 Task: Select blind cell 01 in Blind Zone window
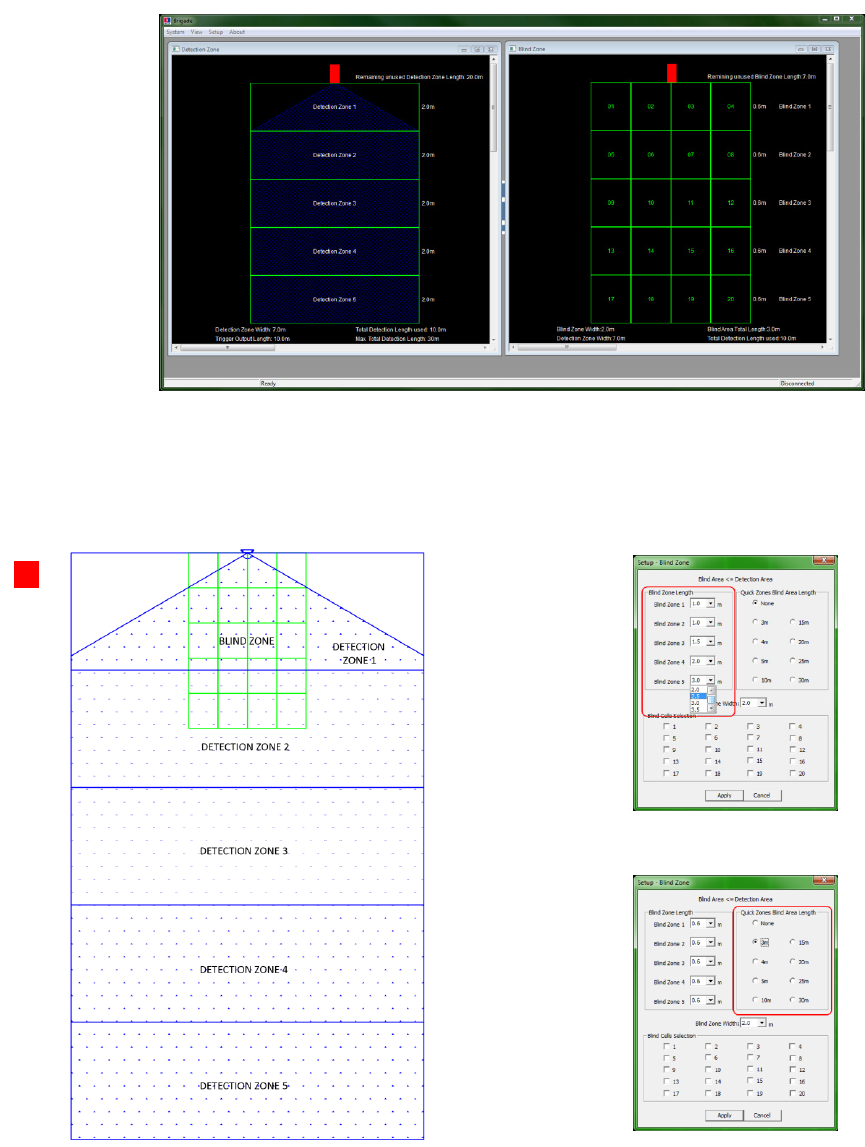[x=611, y=107]
